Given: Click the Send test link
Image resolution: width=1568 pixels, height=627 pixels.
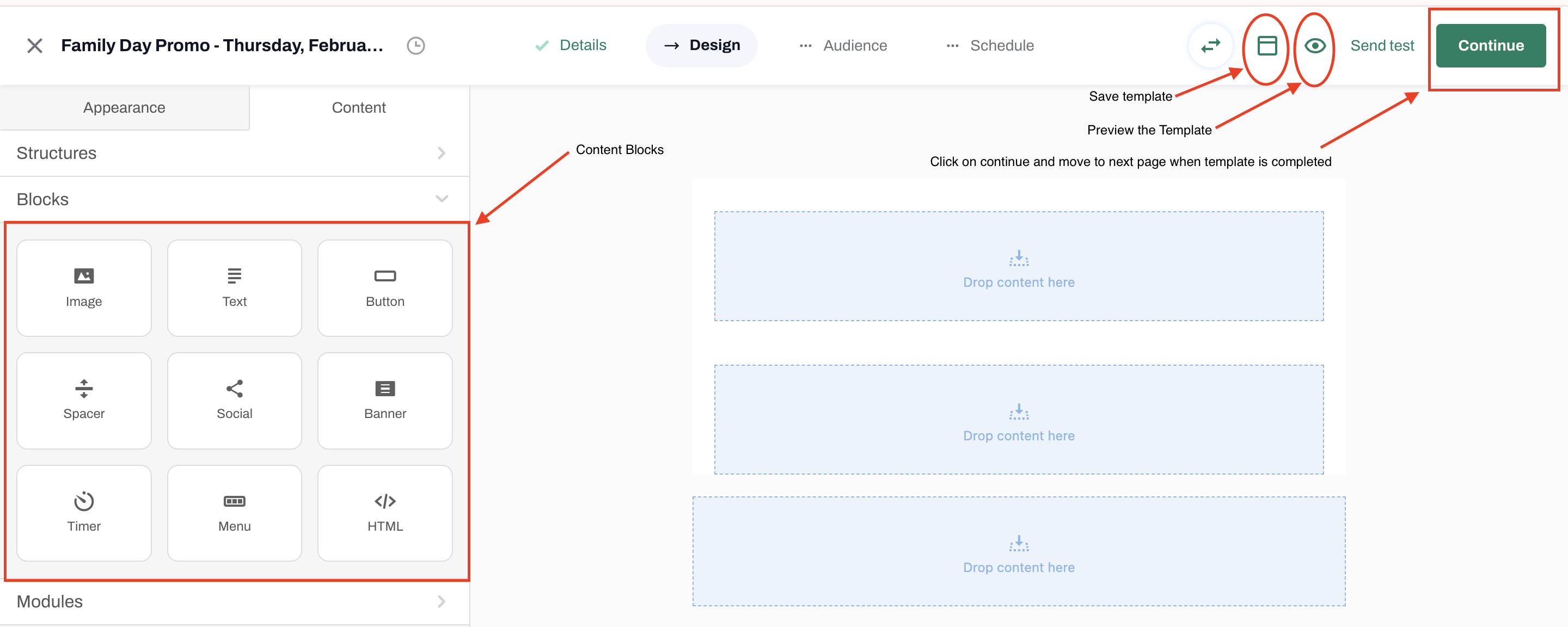Looking at the screenshot, I should point(1382,46).
